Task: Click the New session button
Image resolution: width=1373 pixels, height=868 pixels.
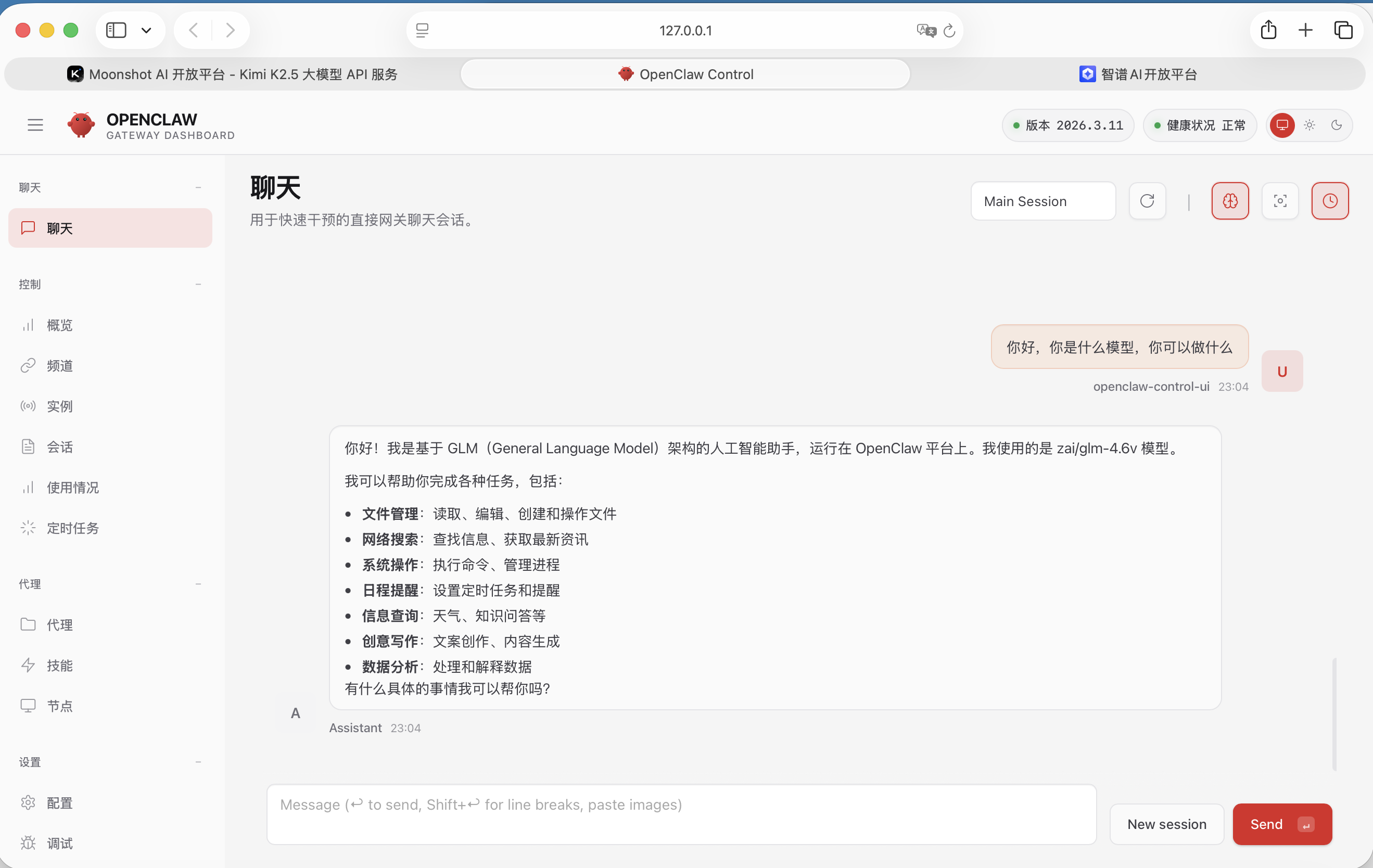Action: tap(1166, 824)
